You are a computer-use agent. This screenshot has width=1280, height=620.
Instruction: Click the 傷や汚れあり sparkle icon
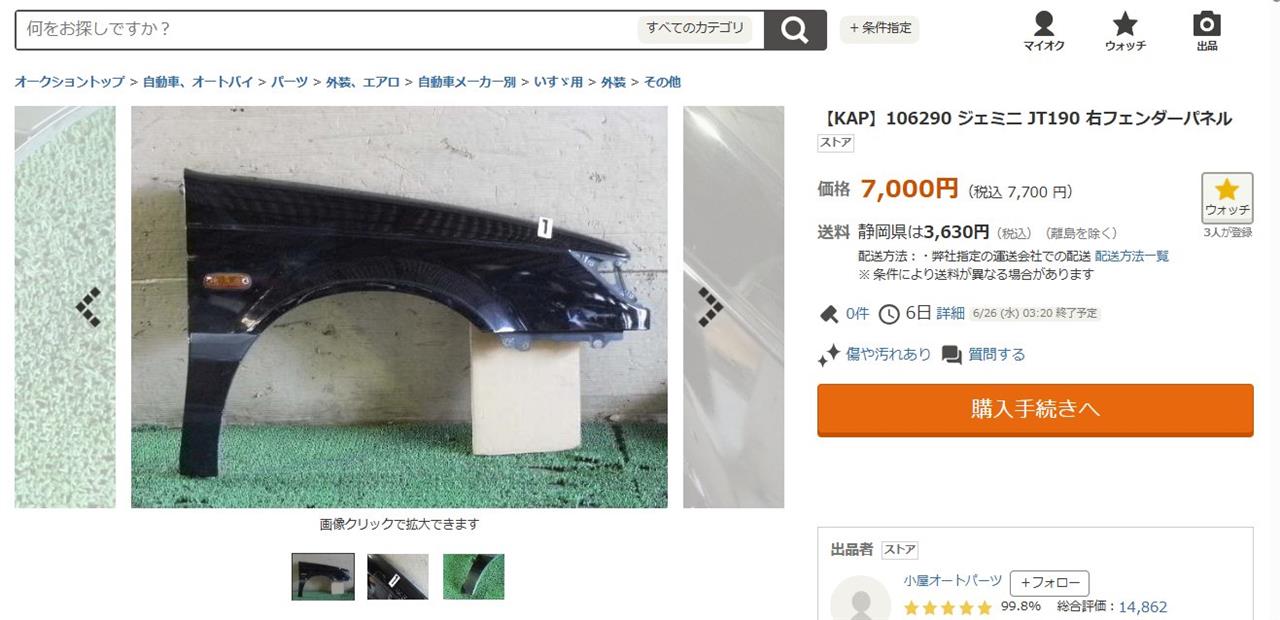point(828,355)
